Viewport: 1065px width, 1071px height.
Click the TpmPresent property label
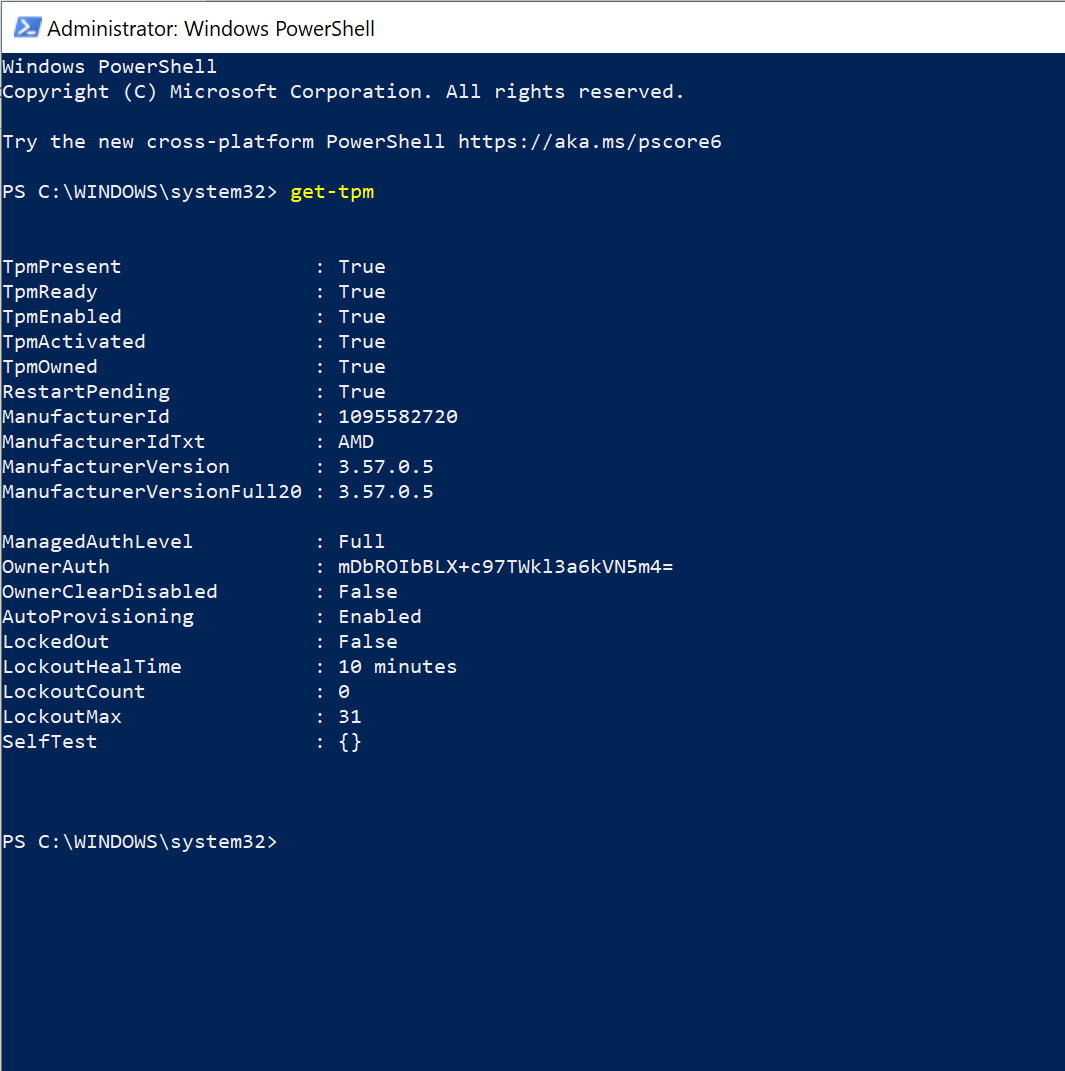(62, 267)
